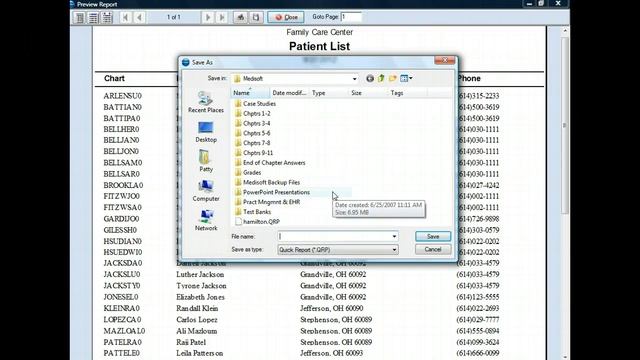The width and height of the screenshot is (640, 360).
Task: Click the fit-to-width zoom icon
Action: [107, 18]
